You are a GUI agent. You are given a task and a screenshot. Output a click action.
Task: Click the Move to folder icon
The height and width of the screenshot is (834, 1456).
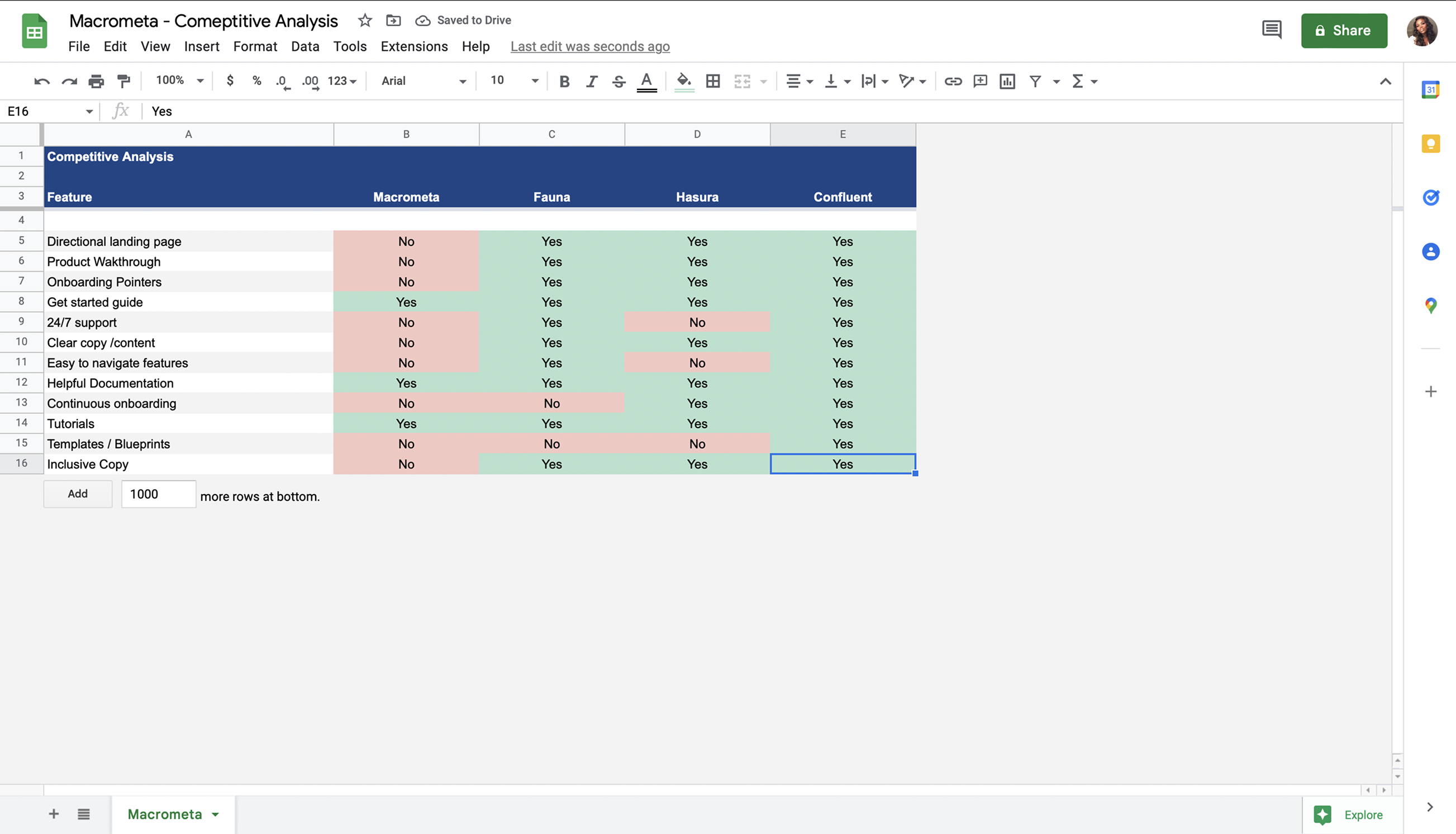pos(393,21)
